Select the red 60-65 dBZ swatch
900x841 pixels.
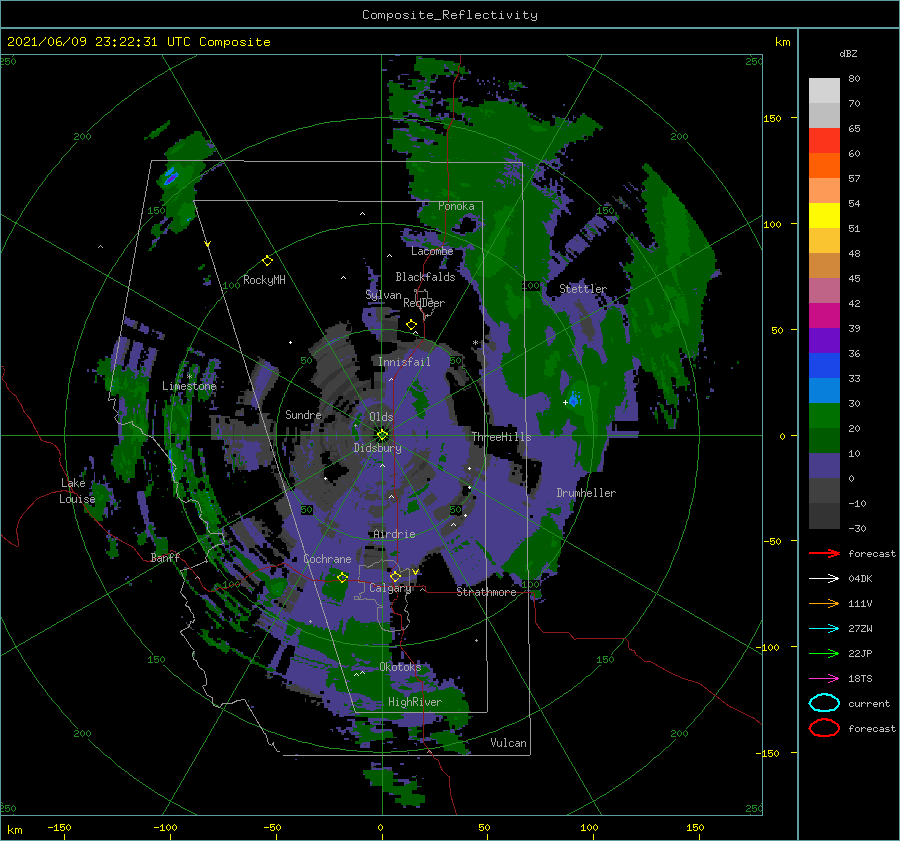point(824,140)
